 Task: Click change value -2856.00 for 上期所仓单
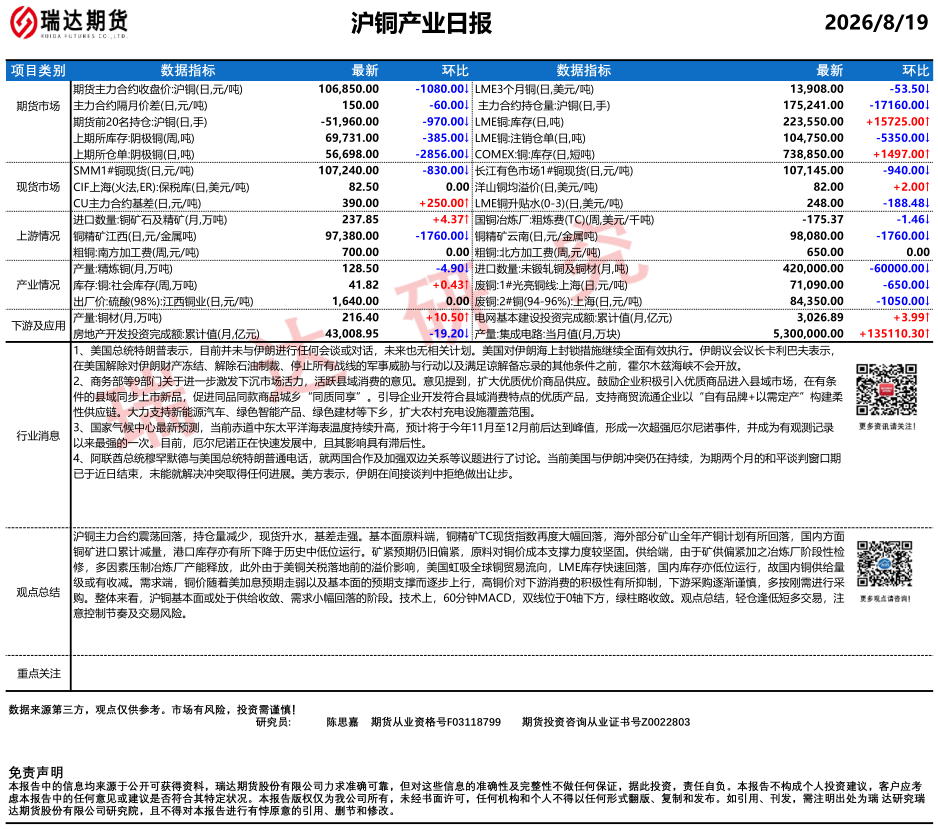(x=442, y=154)
